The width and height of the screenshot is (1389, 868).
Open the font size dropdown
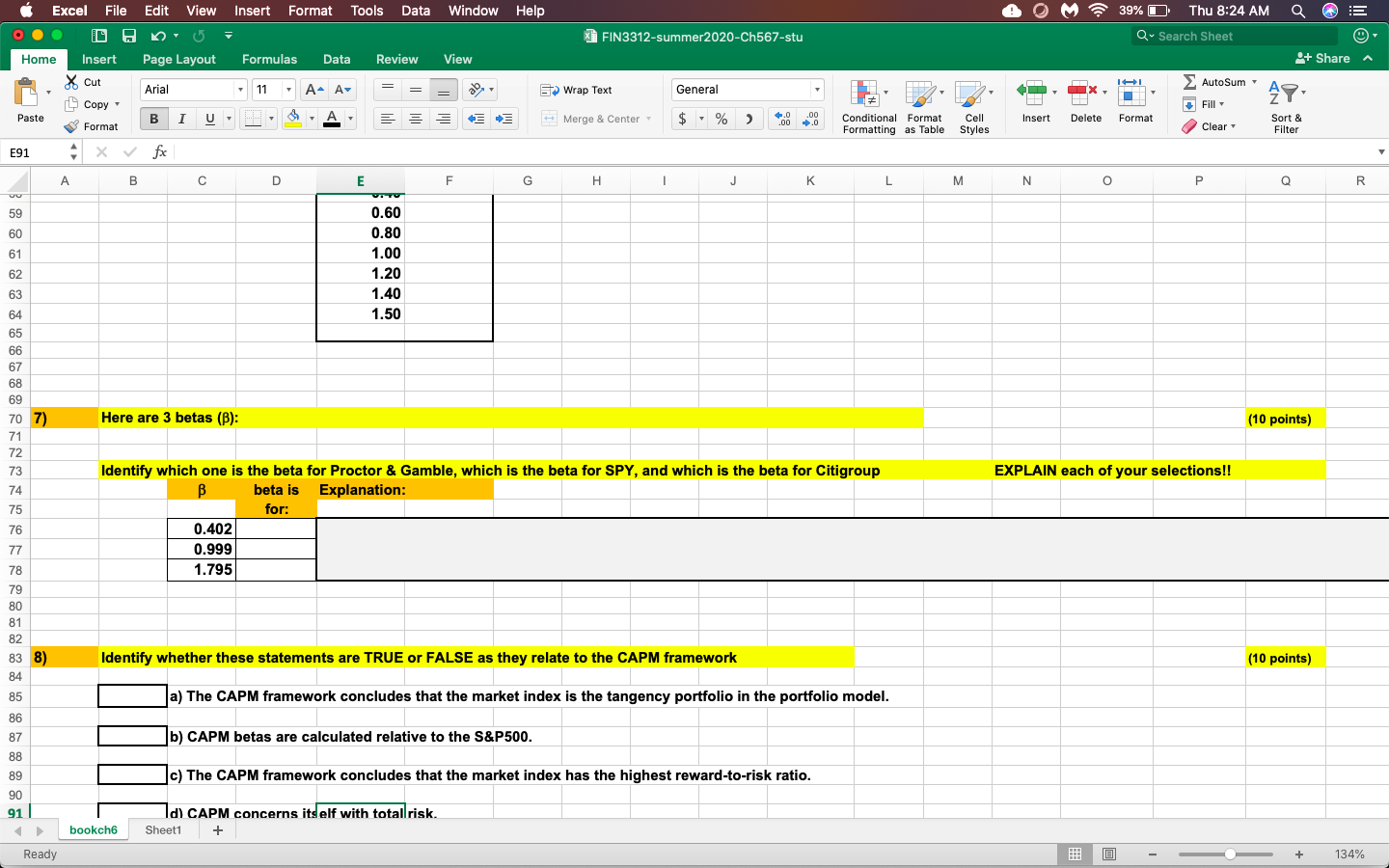click(288, 90)
